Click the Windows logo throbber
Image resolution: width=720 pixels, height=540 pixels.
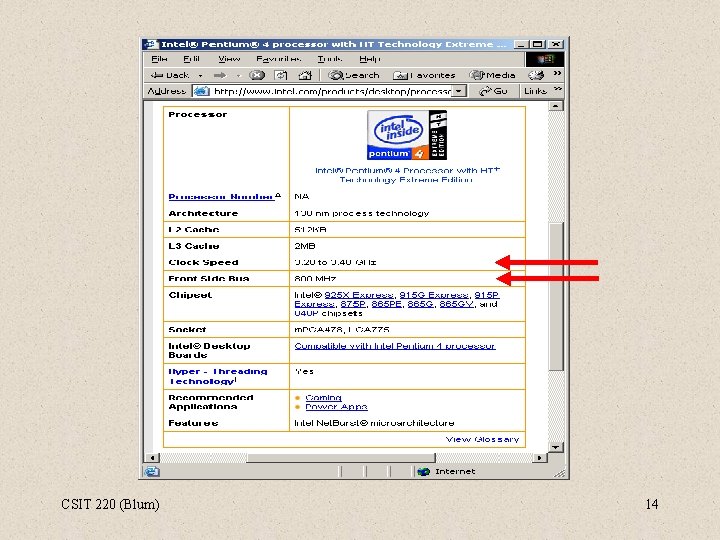[x=545, y=59]
